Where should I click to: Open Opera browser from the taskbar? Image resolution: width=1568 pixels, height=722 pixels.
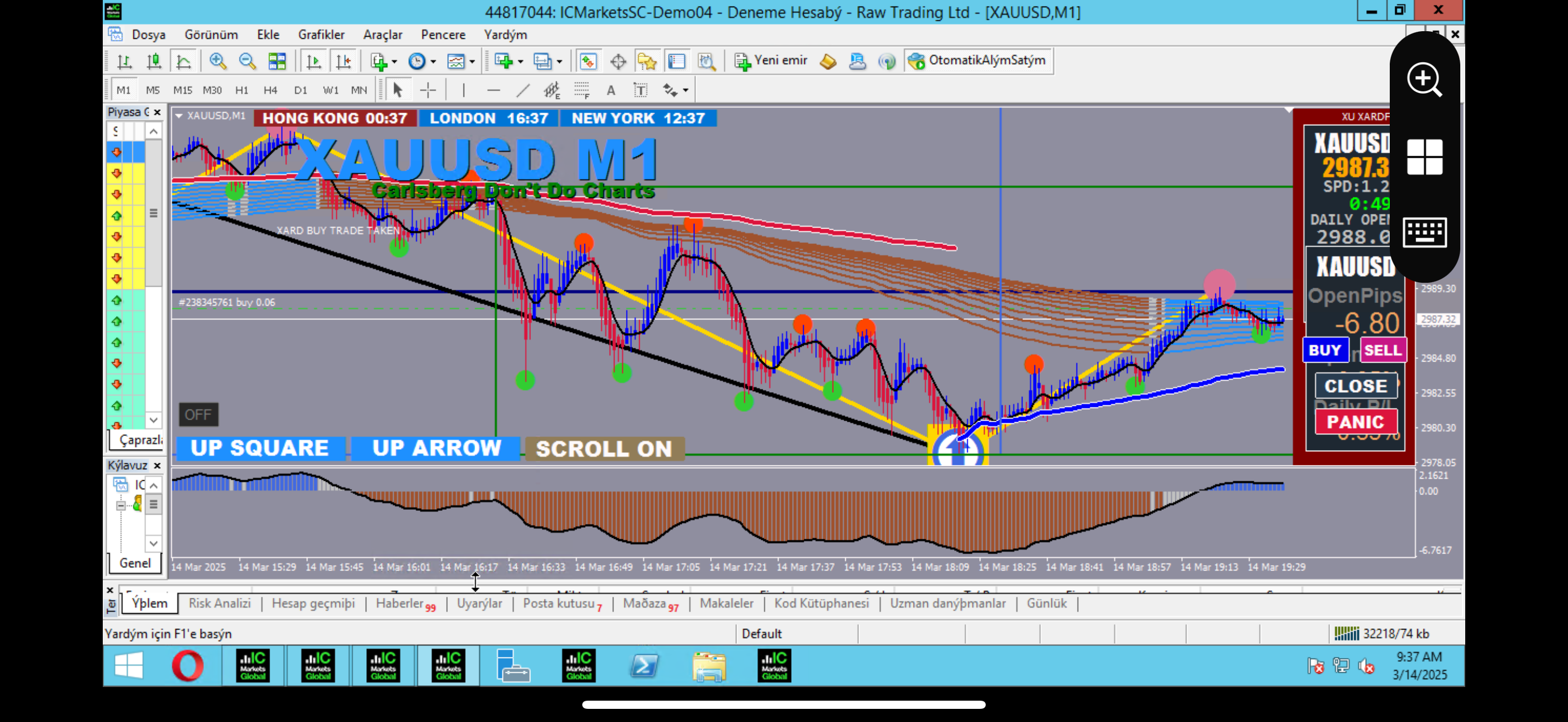pos(188,665)
